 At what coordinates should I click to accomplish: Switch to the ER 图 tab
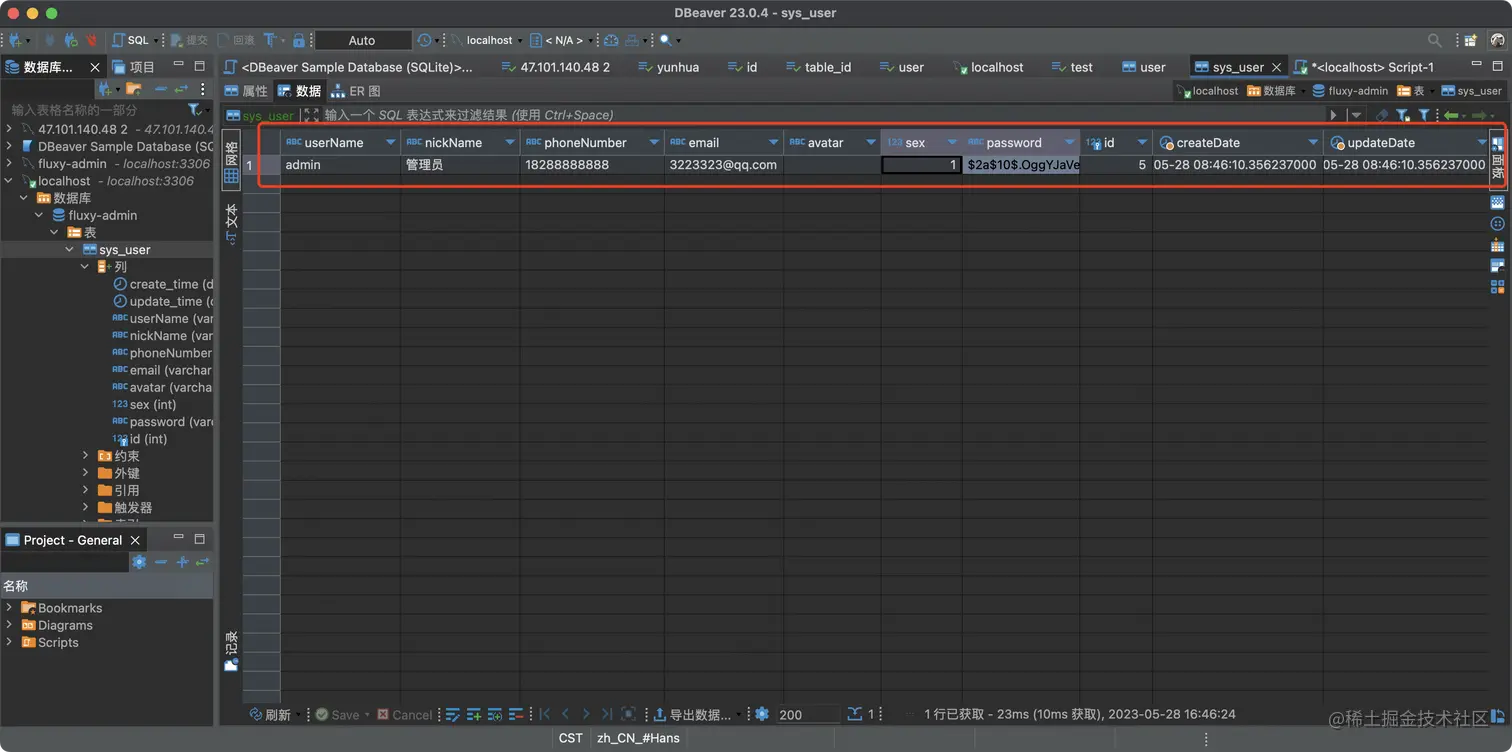pos(355,91)
